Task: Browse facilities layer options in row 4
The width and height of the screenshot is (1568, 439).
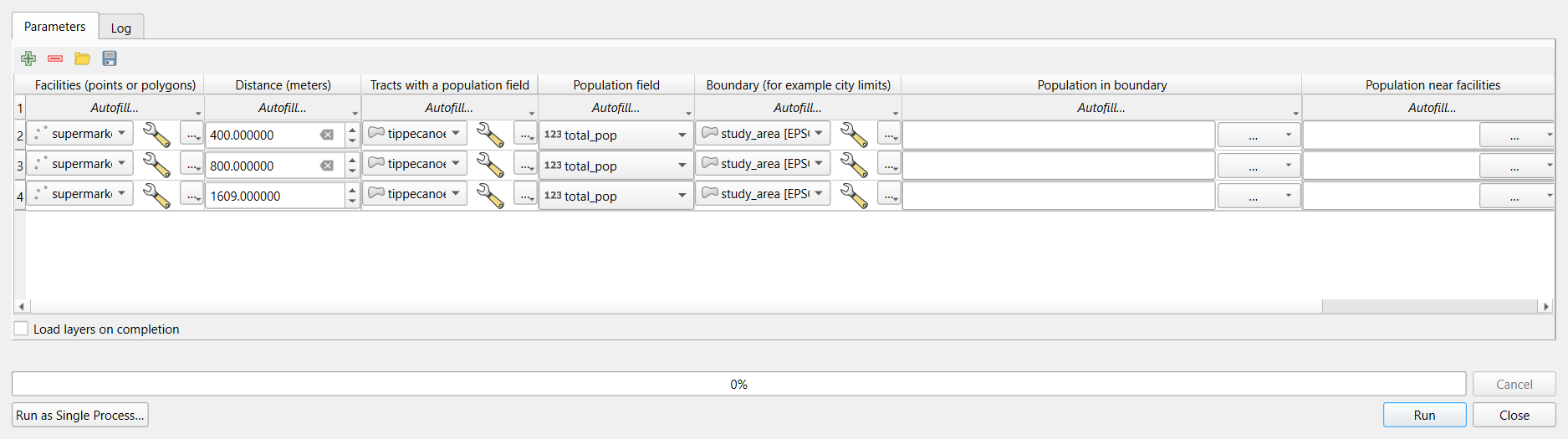Action: click(192, 195)
